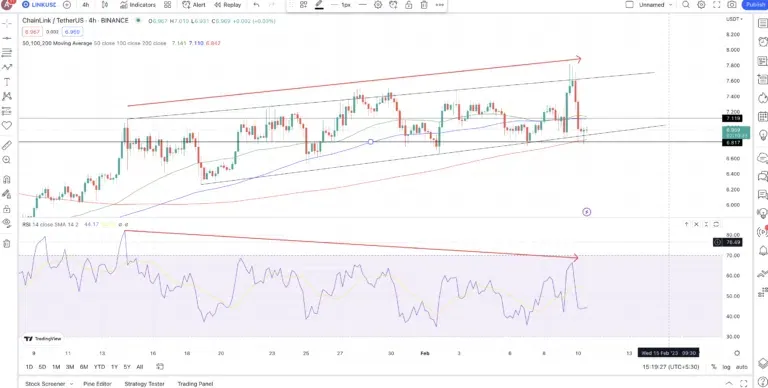Toggle log scale
The image size is (768, 388).
(x=727, y=366)
